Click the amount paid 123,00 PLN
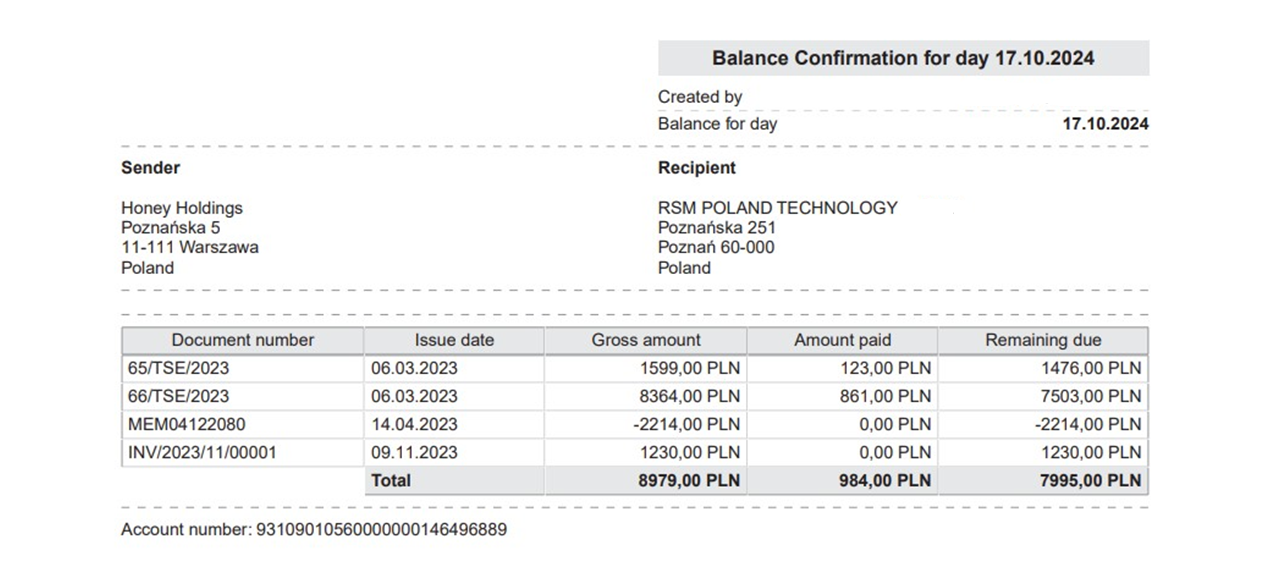 coord(885,368)
